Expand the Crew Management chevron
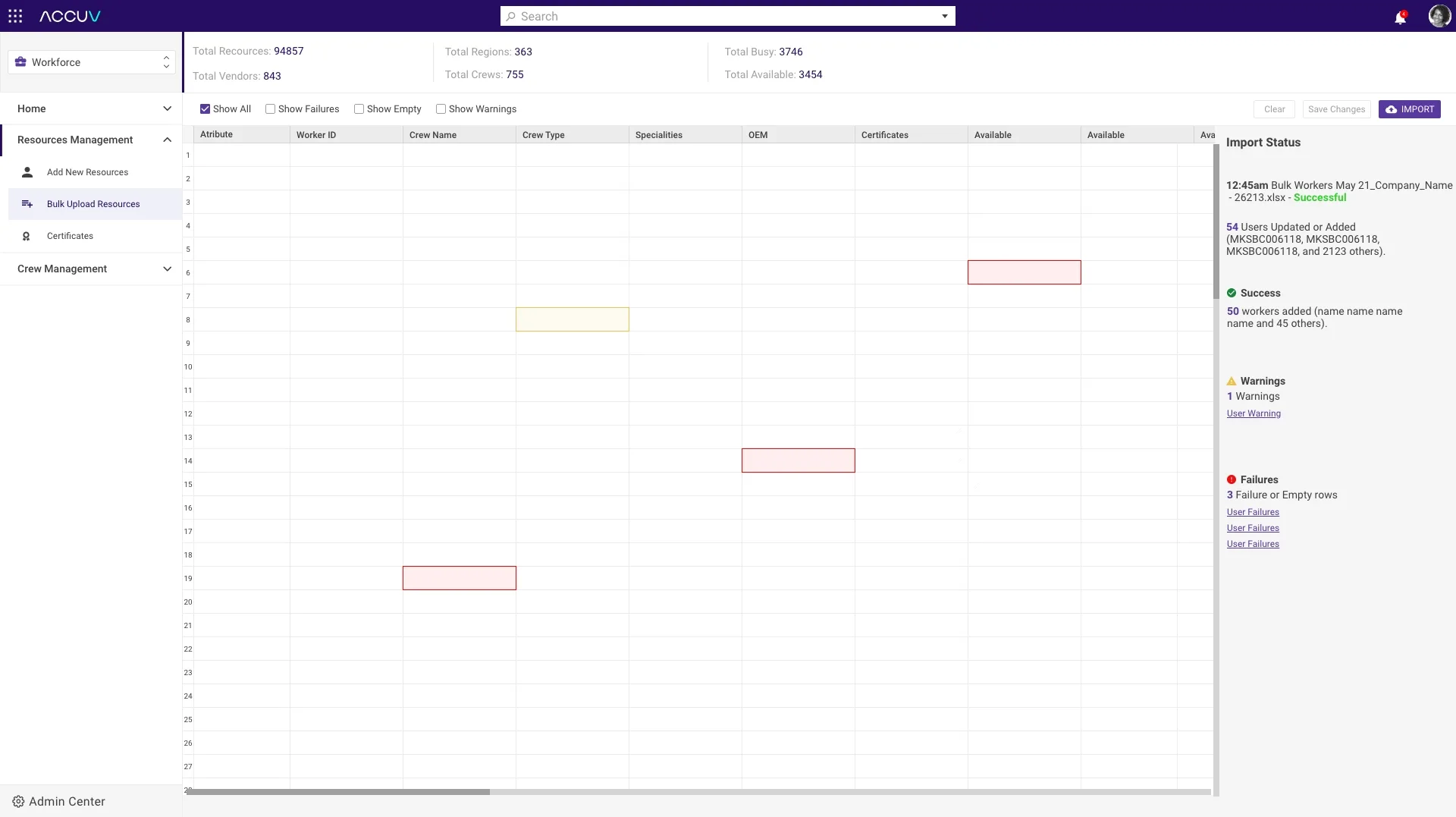1456x817 pixels. [x=167, y=269]
